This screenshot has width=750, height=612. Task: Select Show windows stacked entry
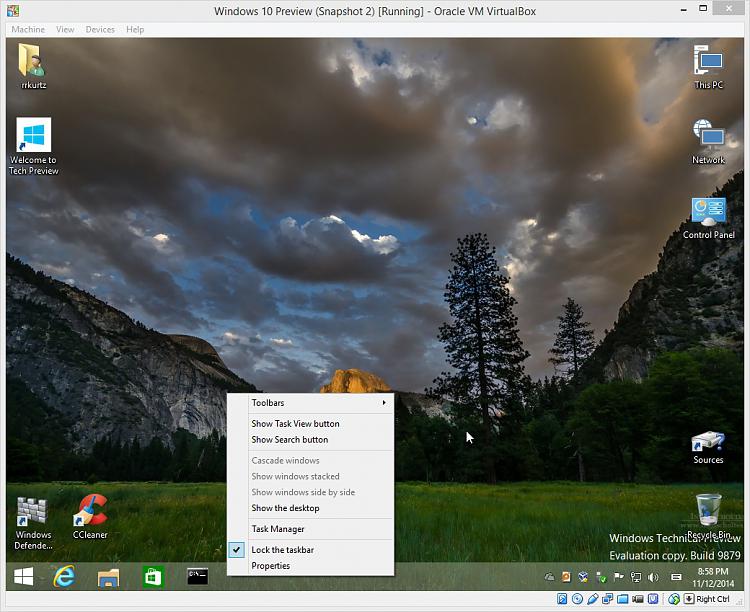click(x=311, y=476)
